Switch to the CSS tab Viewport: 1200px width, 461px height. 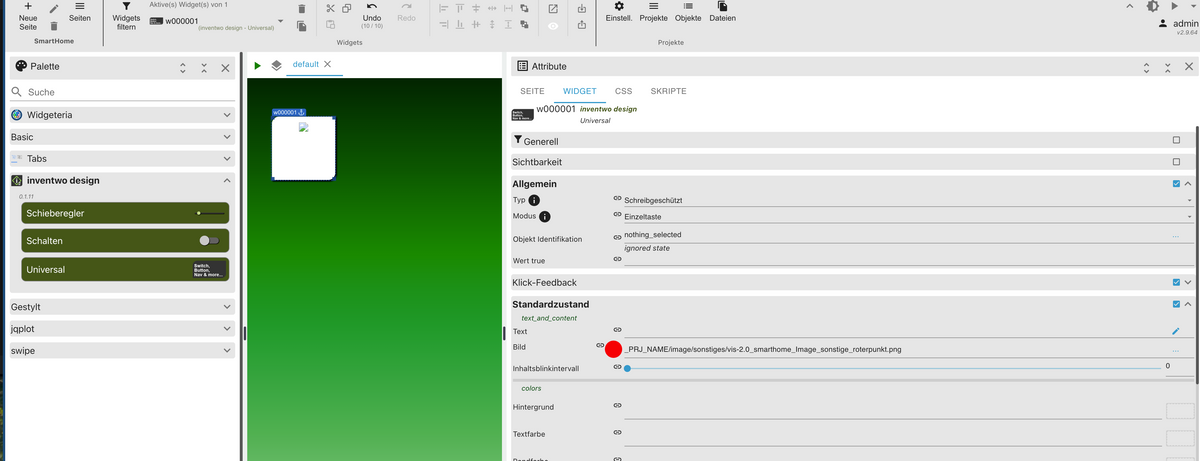[623, 91]
